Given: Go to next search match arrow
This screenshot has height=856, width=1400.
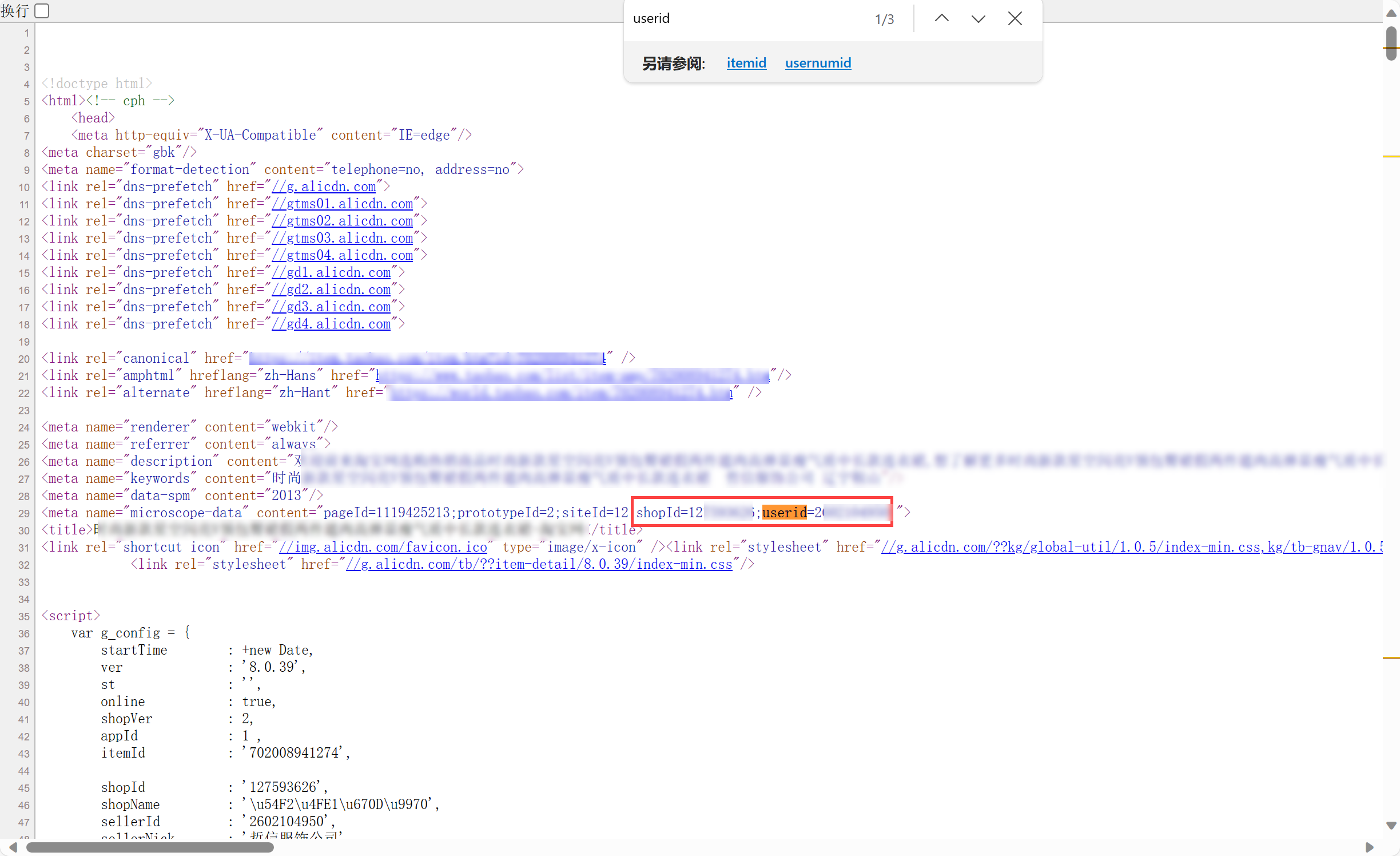Looking at the screenshot, I should 978,19.
